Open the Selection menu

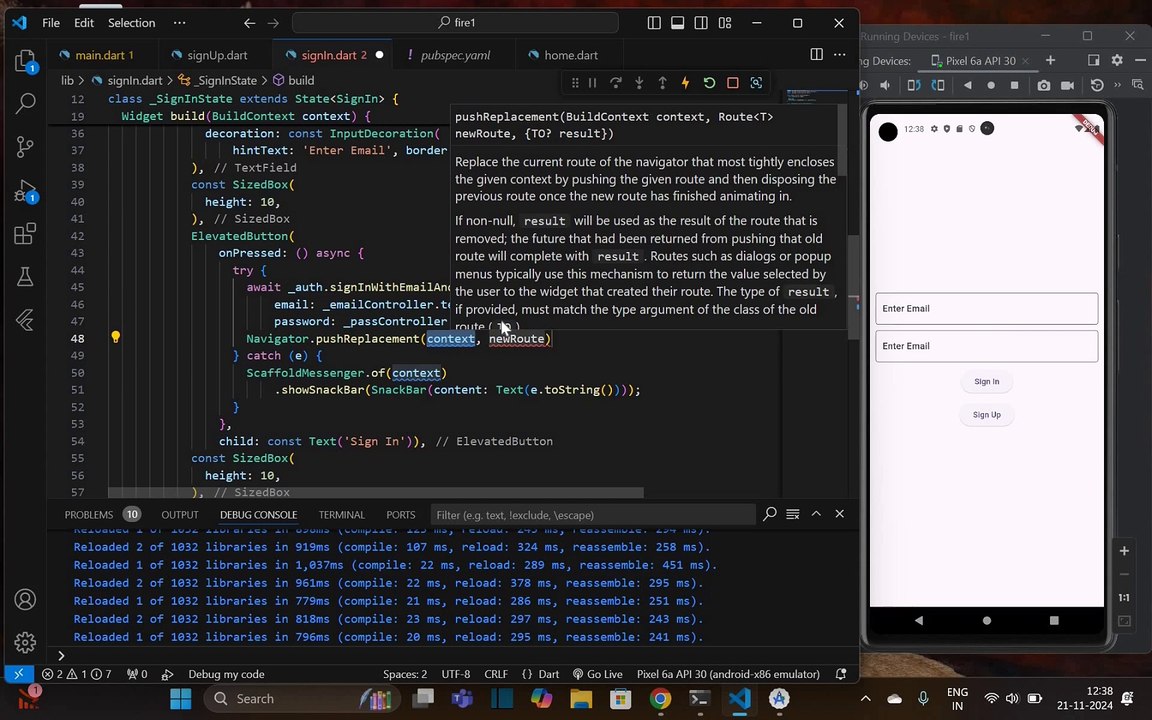pos(132,23)
